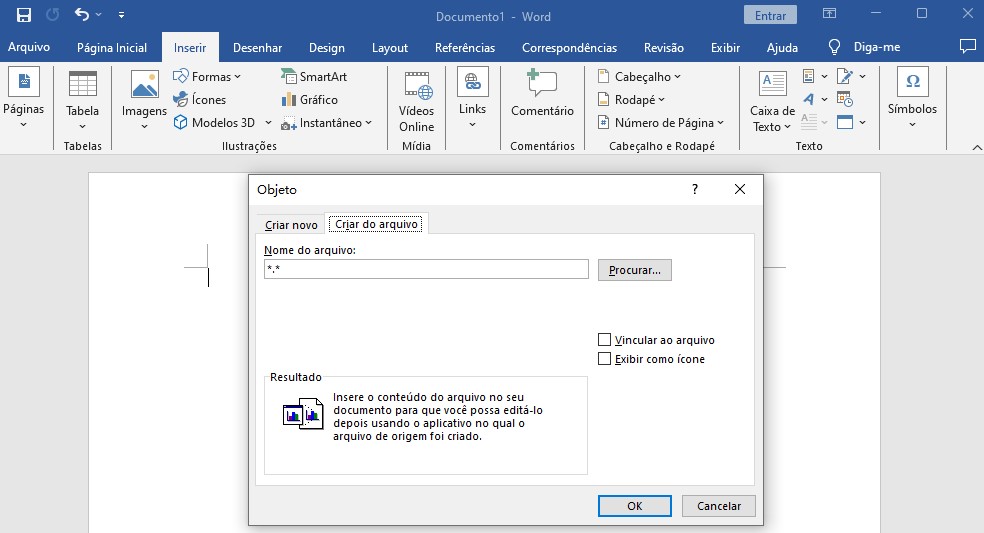Switch to the Criar novo tab
984x533 pixels.
pos(291,225)
